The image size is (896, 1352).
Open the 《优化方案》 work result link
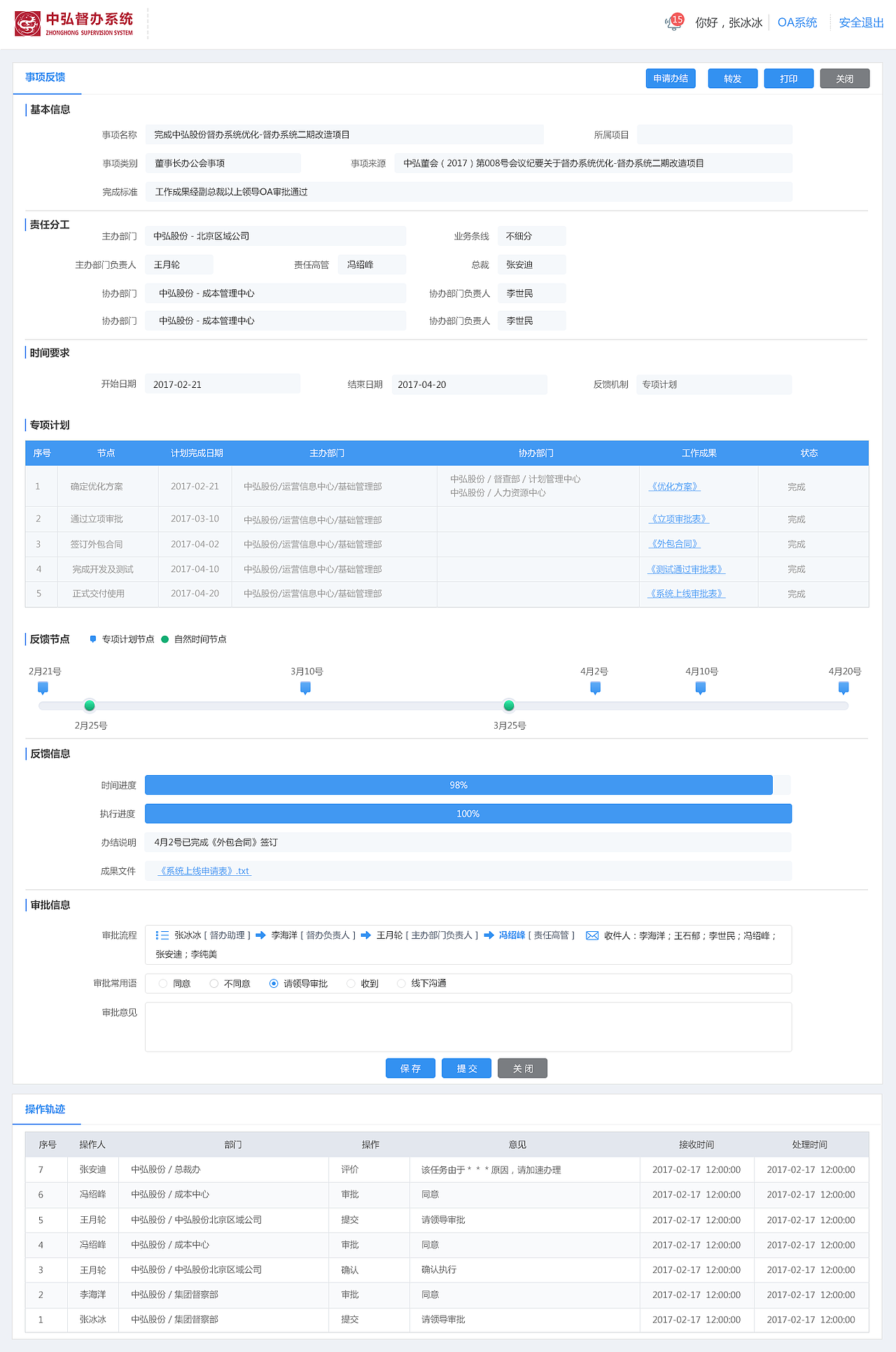675,487
